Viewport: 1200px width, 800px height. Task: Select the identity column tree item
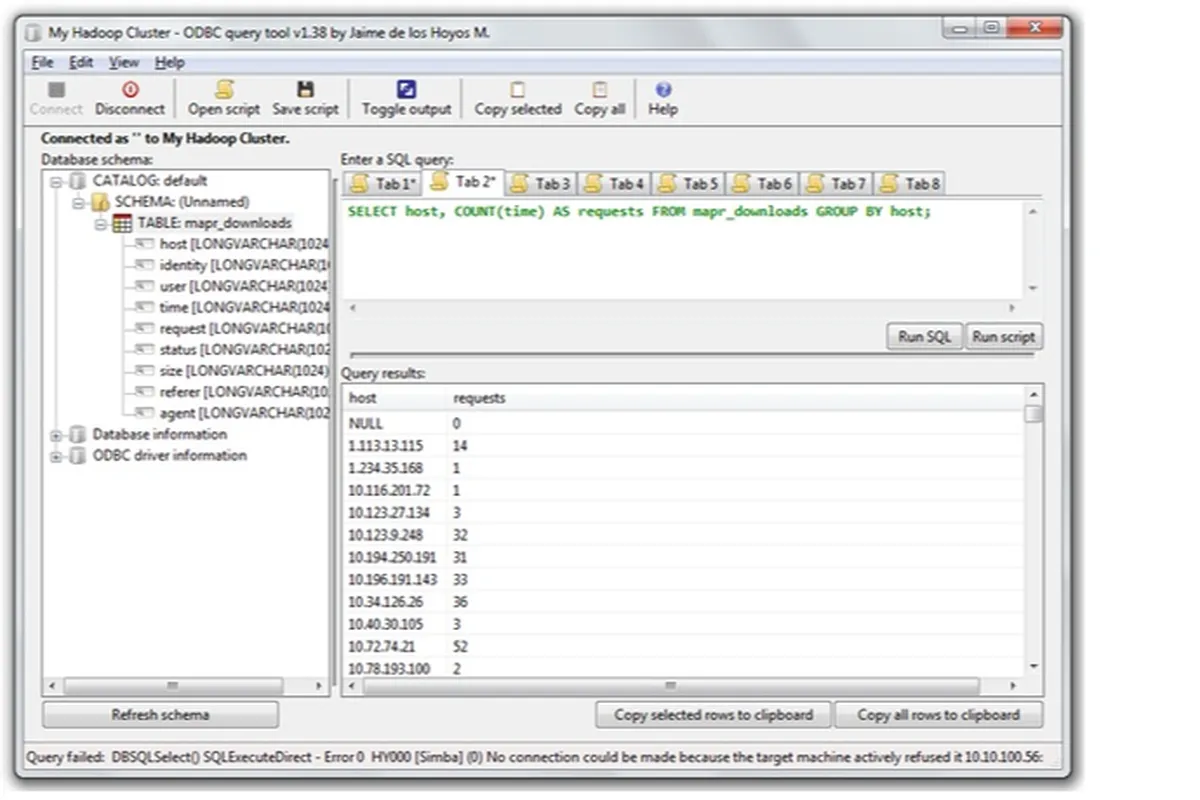pyautogui.click(x=244, y=266)
